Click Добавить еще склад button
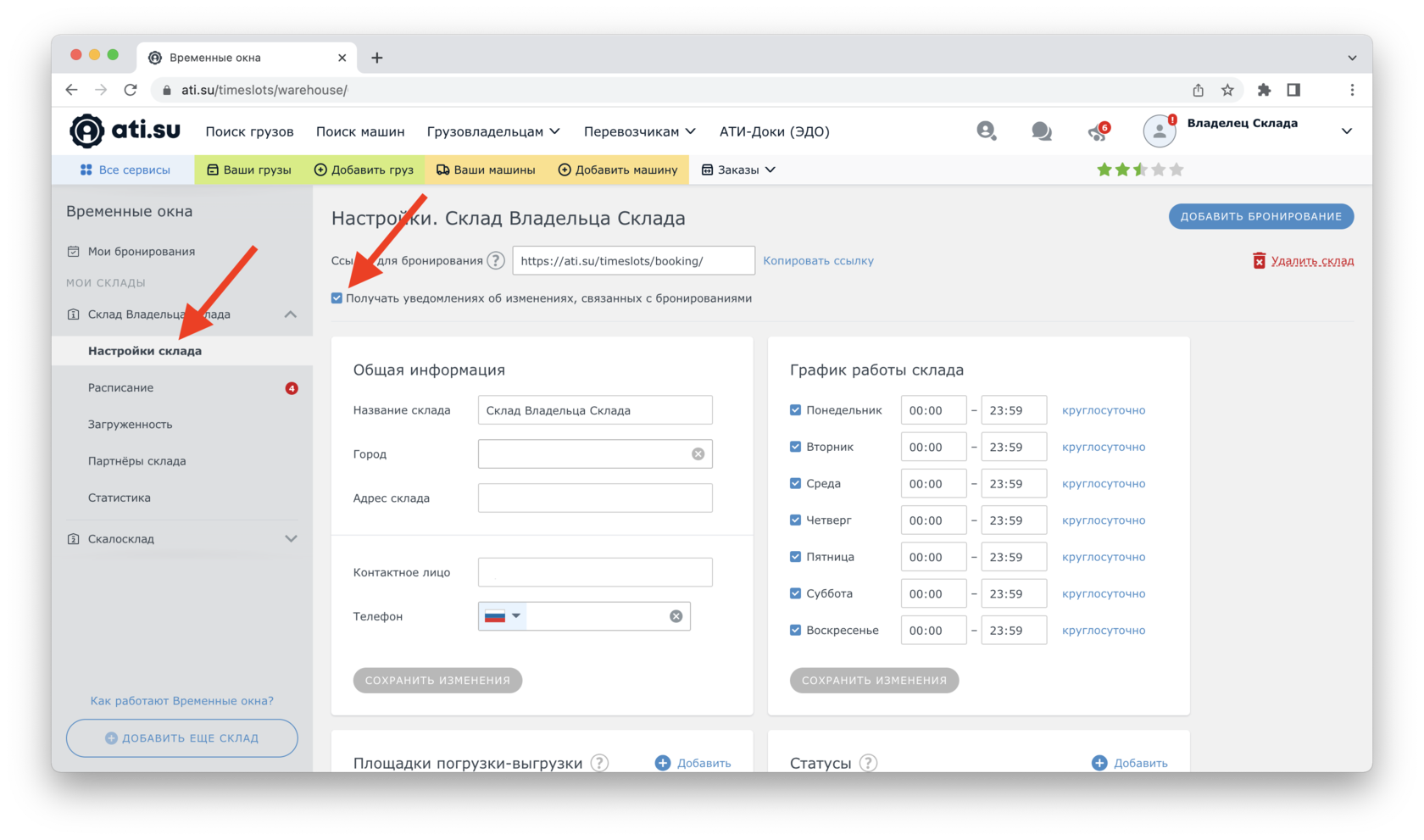The height and width of the screenshot is (840, 1424). pyautogui.click(x=182, y=738)
